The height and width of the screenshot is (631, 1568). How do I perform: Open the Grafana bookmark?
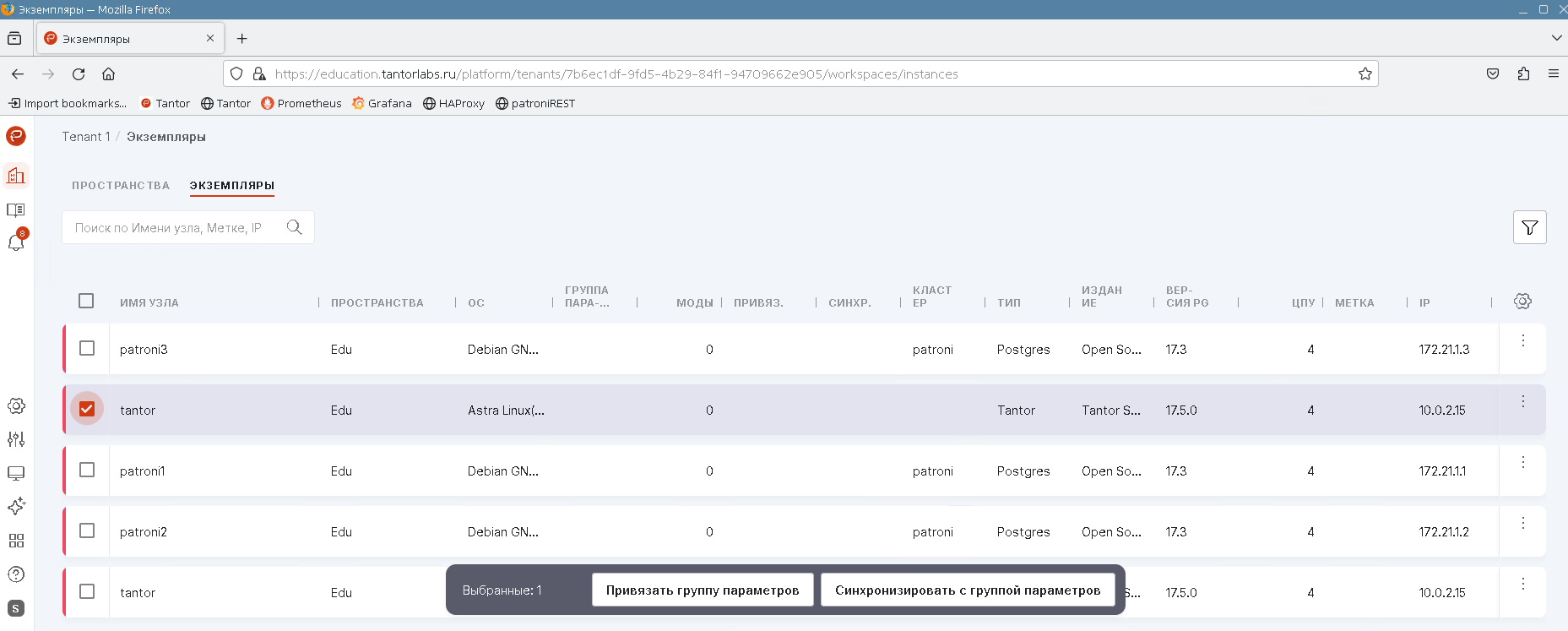tap(382, 103)
